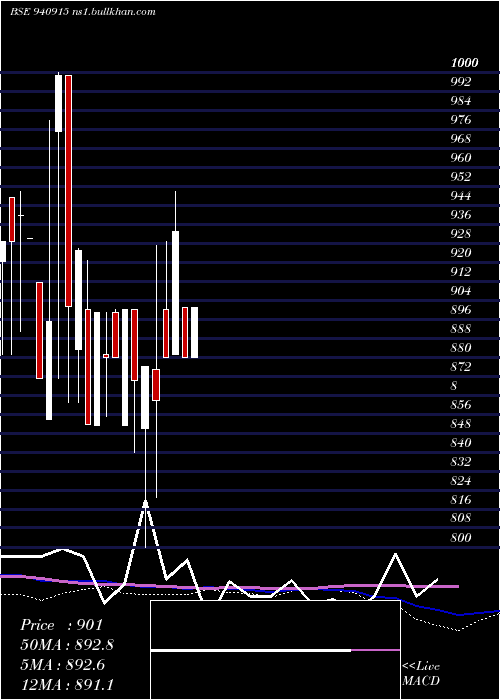
Task: Select the 992 price axis label
Action: click(x=461, y=82)
